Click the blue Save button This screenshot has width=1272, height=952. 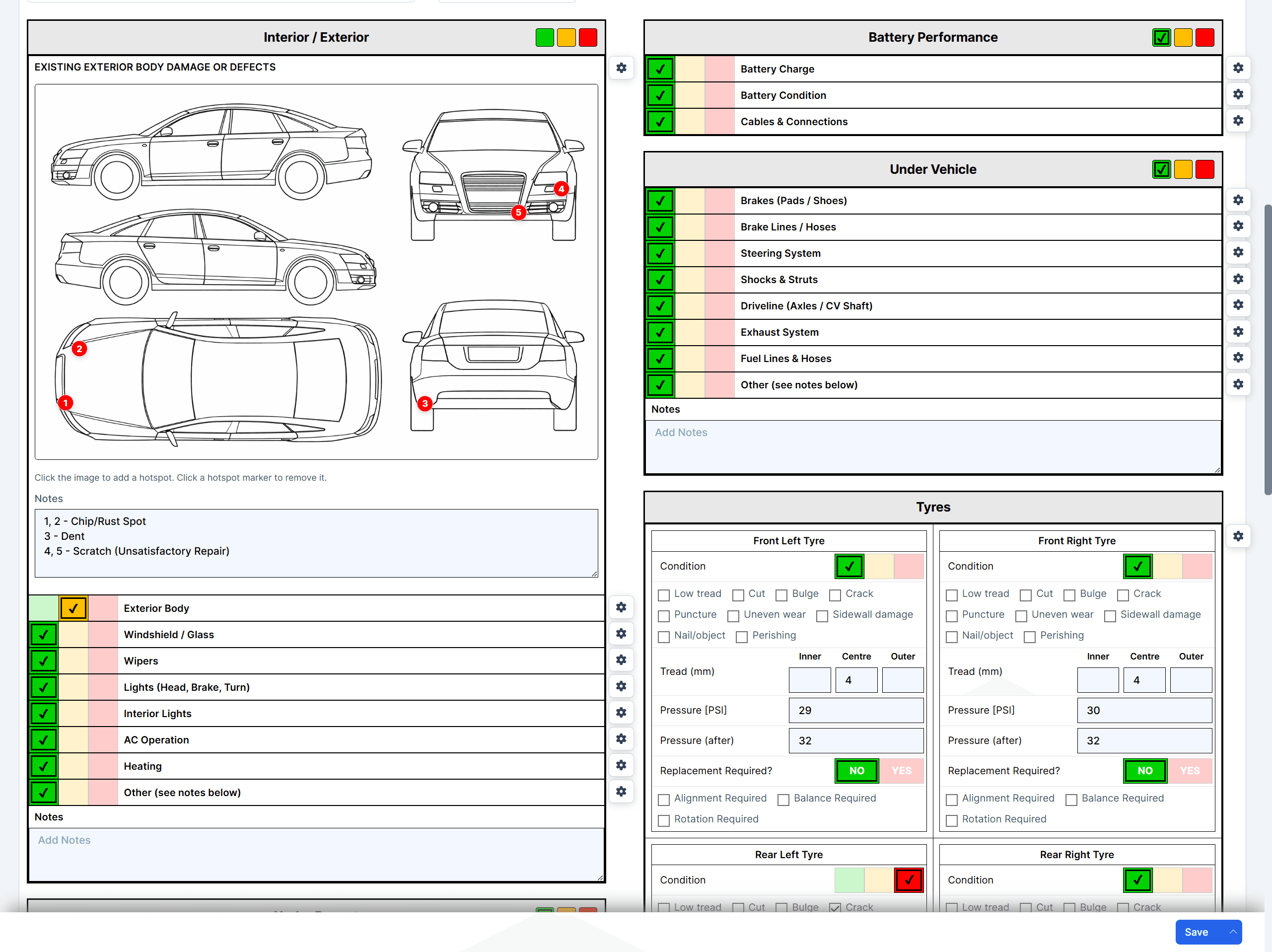1196,932
